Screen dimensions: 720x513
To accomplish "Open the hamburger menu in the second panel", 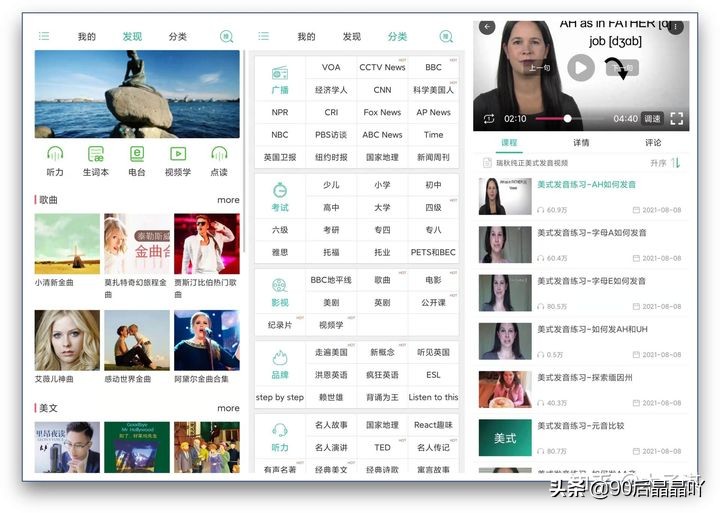I will (264, 36).
